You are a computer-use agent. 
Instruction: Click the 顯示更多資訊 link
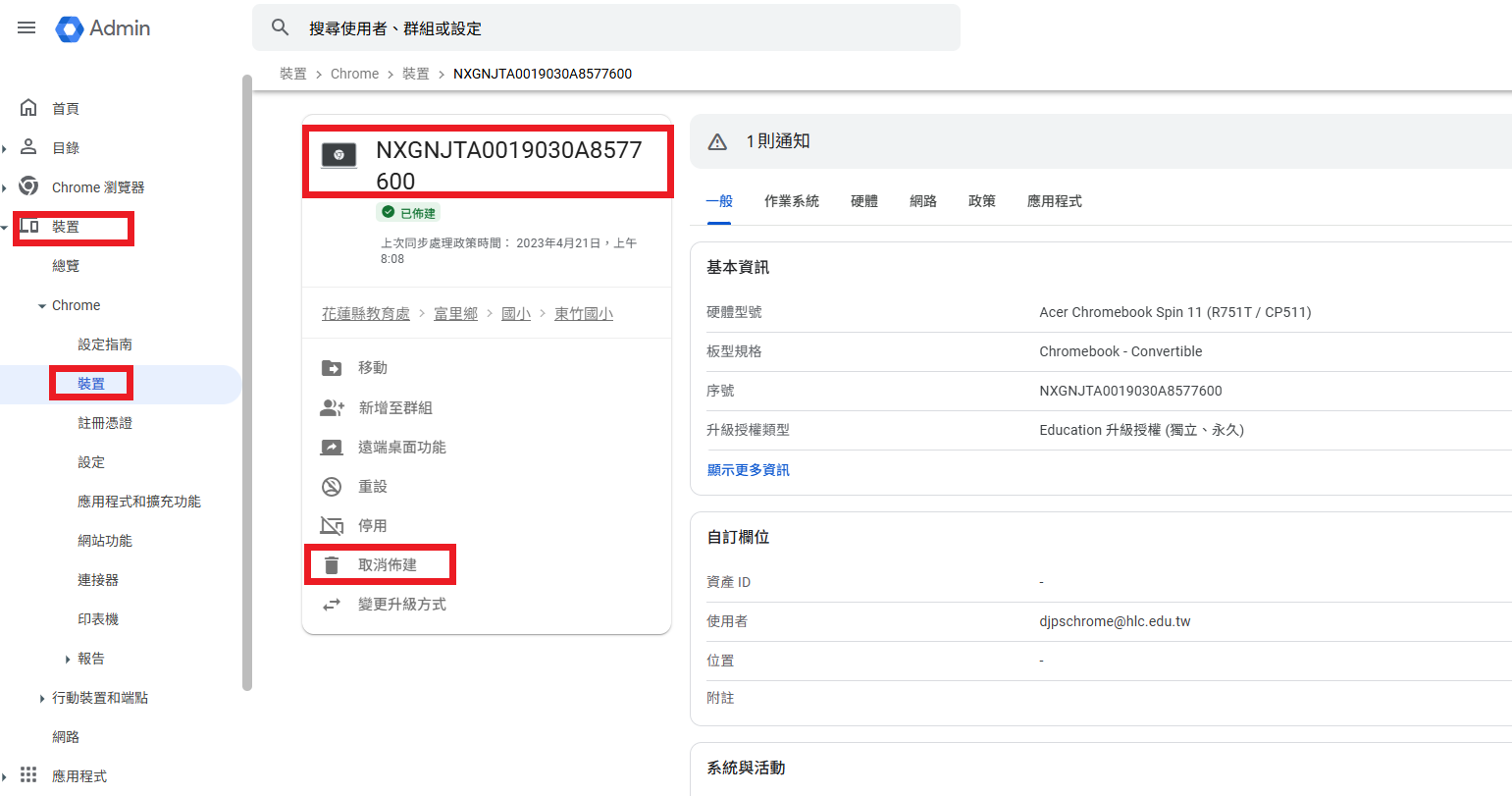(748, 470)
